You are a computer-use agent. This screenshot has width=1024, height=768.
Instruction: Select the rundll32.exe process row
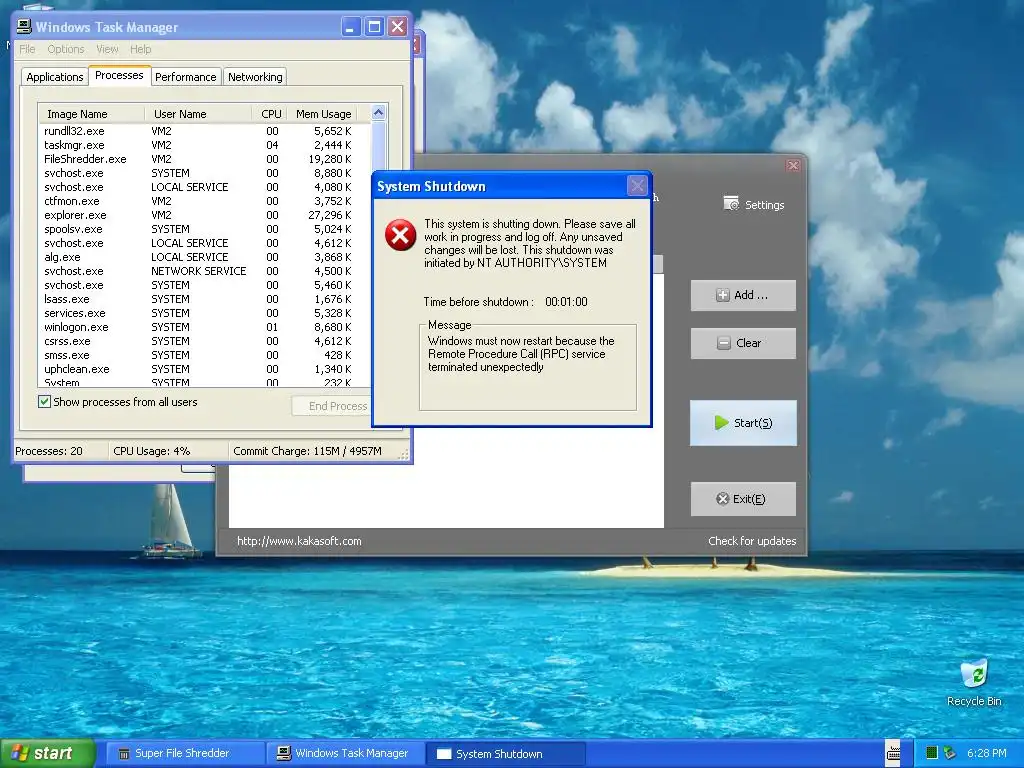pos(204,131)
